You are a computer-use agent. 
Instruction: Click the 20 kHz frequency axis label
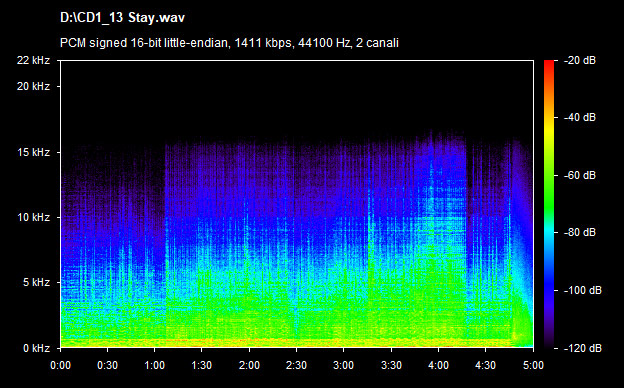pos(33,86)
